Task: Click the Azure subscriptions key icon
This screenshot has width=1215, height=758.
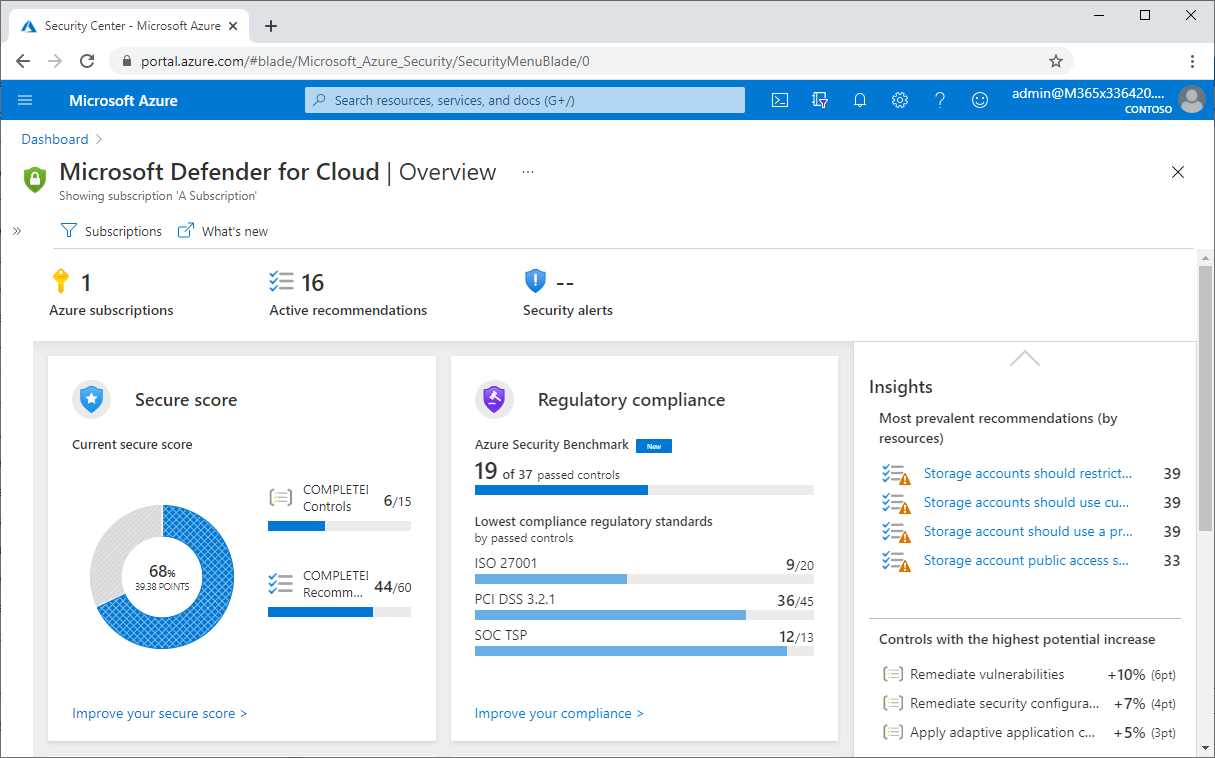Action: [x=60, y=281]
